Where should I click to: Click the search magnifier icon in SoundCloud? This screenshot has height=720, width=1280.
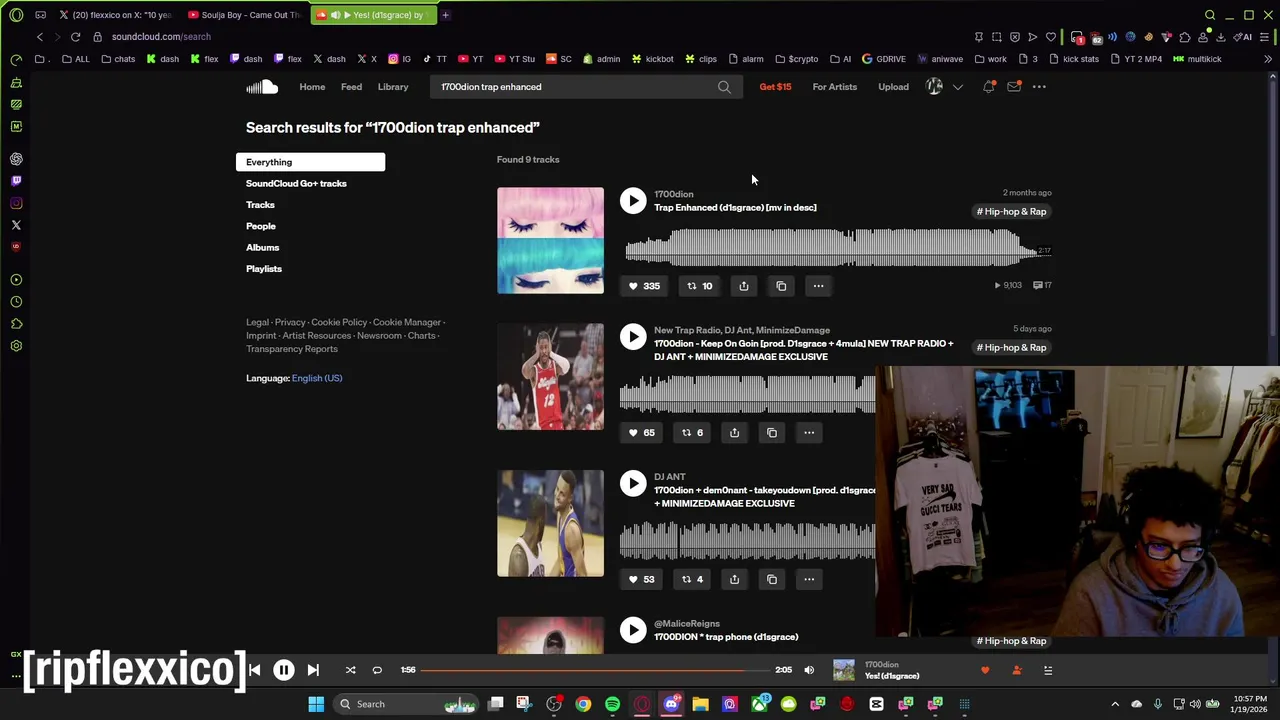click(724, 87)
